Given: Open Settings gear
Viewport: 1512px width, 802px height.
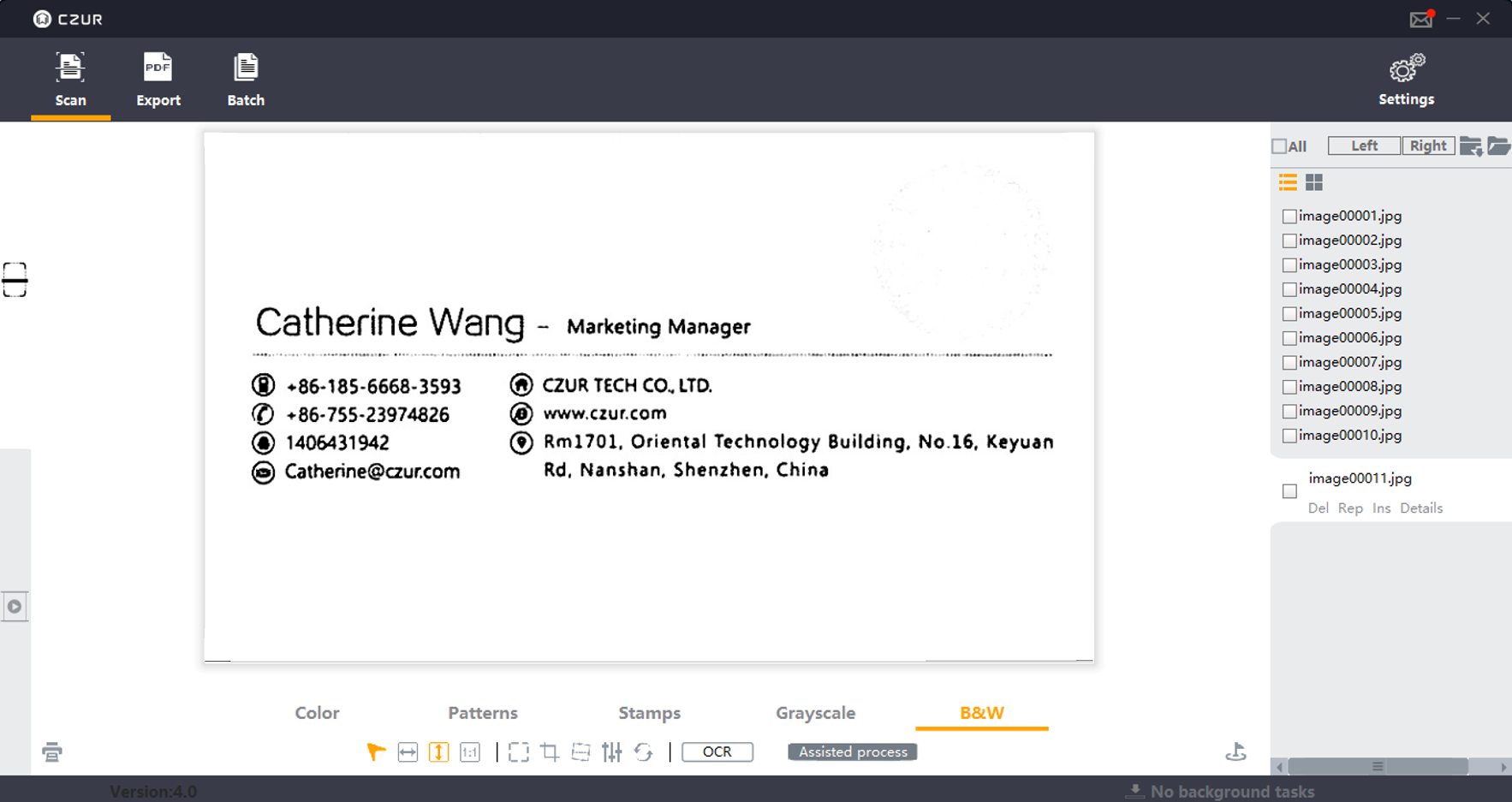Looking at the screenshot, I should [x=1406, y=80].
